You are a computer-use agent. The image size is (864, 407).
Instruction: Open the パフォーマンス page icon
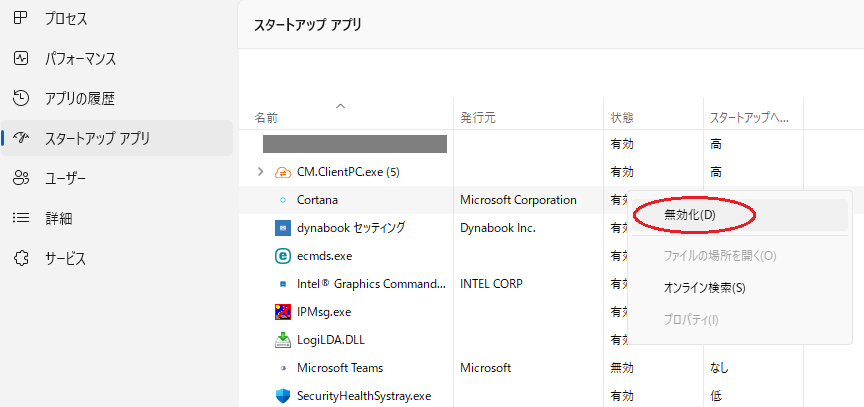20,58
